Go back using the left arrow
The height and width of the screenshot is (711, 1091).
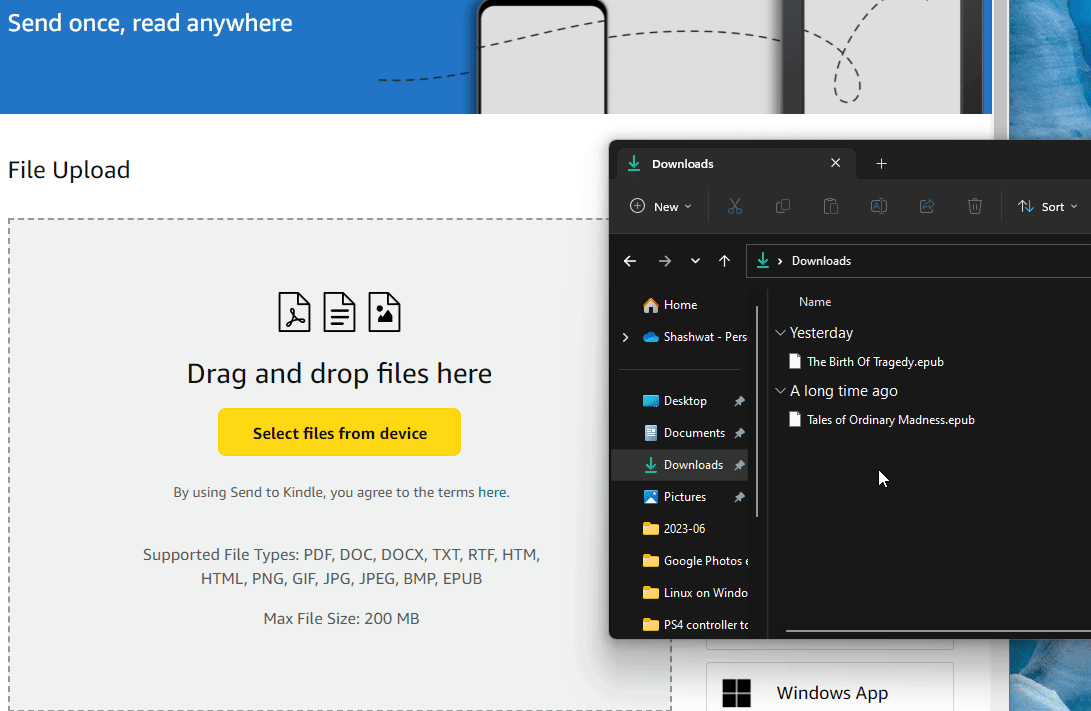tap(630, 261)
